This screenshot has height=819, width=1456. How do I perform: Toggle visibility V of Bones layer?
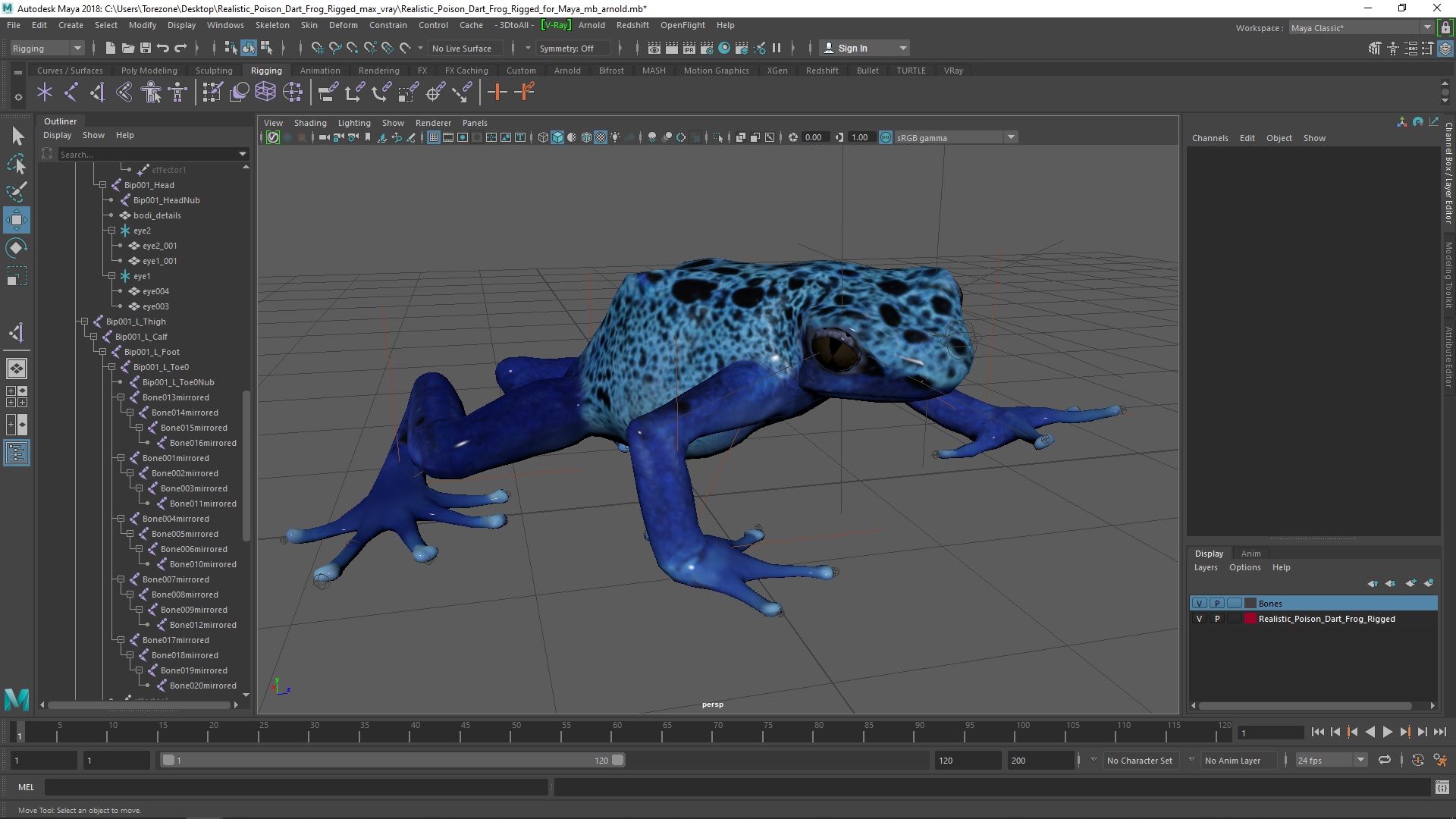pos(1199,604)
